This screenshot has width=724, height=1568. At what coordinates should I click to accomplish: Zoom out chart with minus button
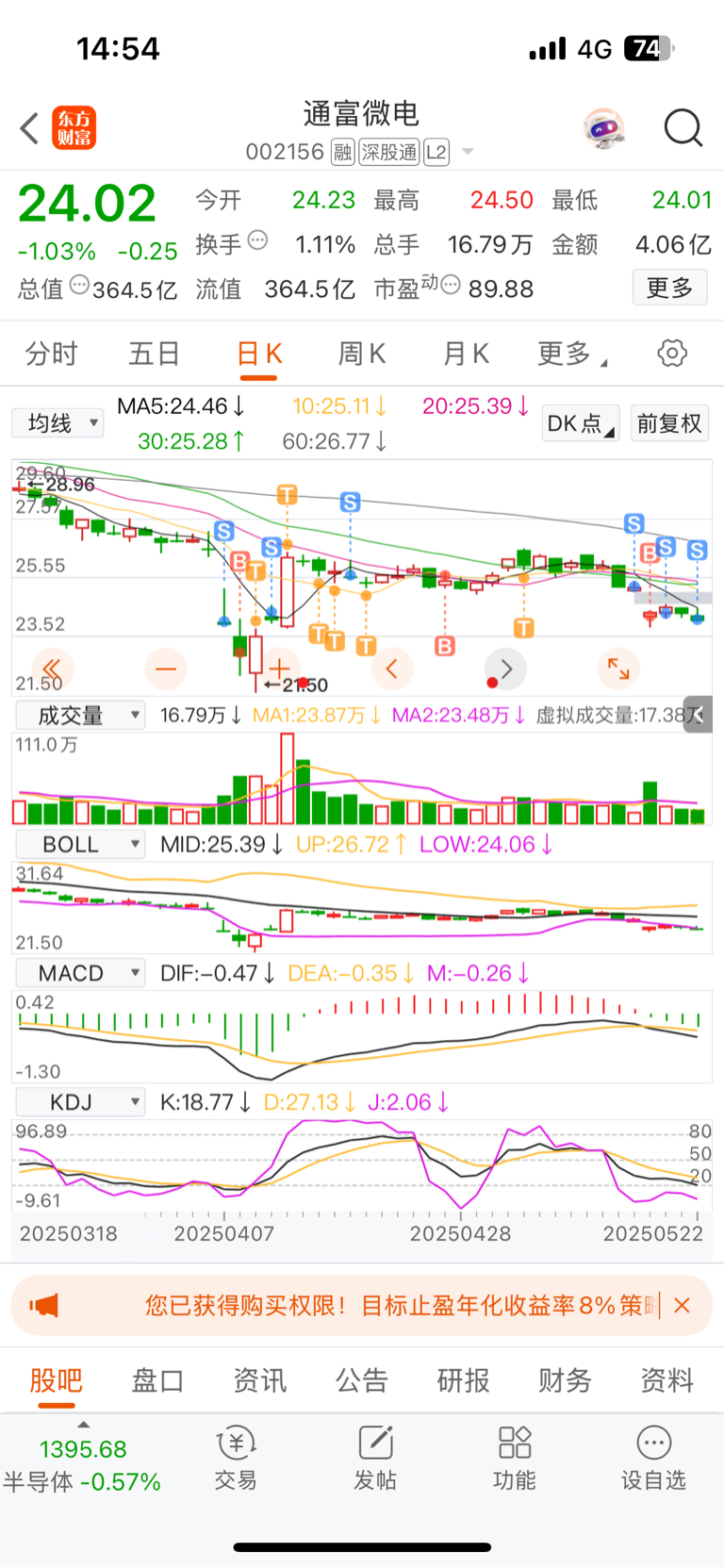(x=166, y=669)
